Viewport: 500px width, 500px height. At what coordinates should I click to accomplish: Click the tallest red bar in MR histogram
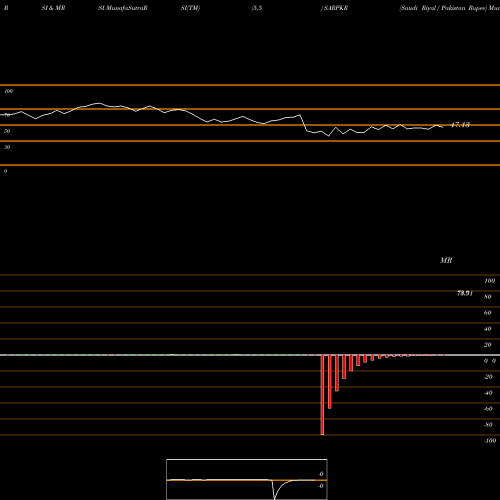point(322,395)
